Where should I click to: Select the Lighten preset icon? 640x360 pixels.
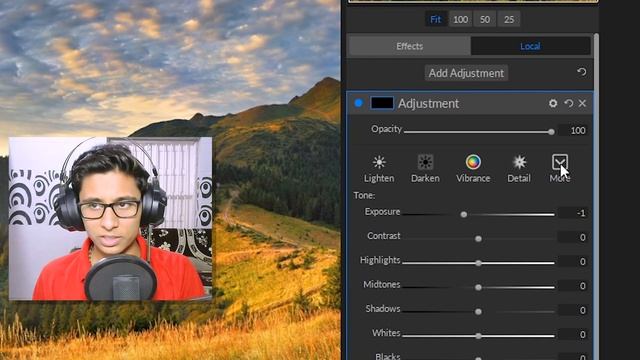[x=379, y=162]
